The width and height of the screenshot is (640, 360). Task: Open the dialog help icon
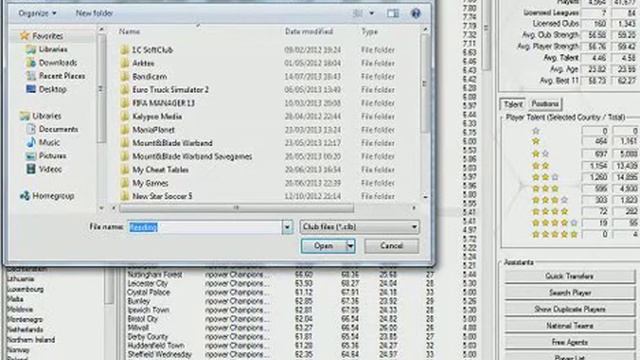[x=416, y=13]
